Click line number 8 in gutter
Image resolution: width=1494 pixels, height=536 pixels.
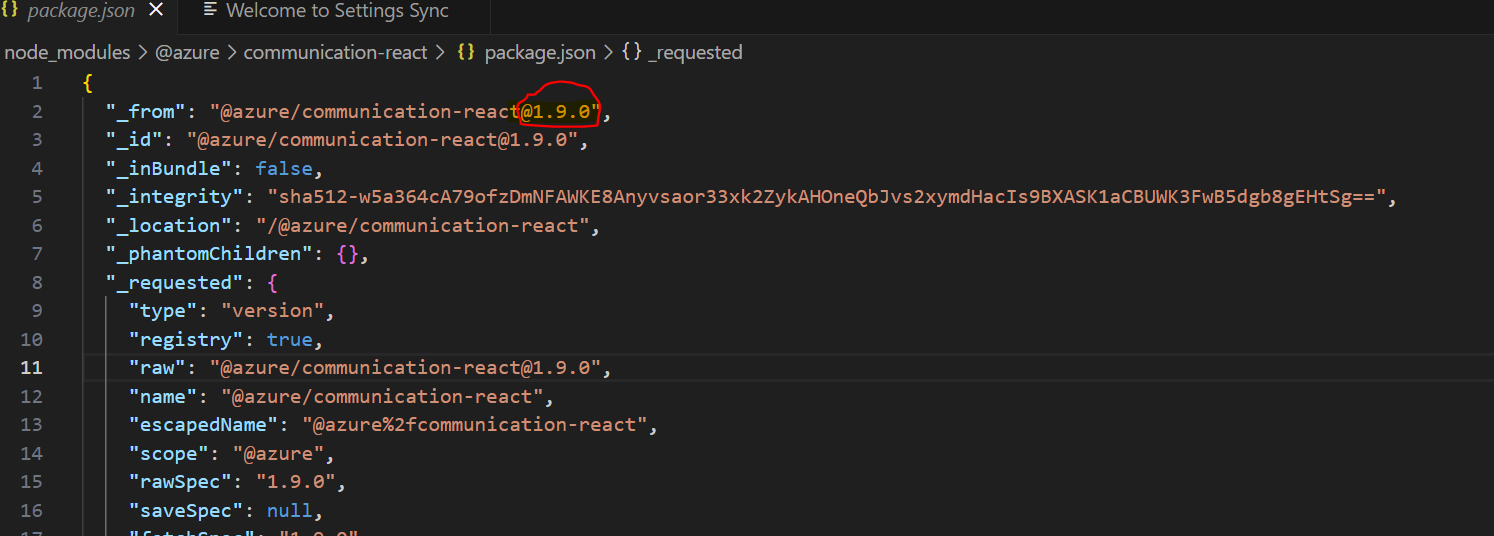click(x=37, y=282)
